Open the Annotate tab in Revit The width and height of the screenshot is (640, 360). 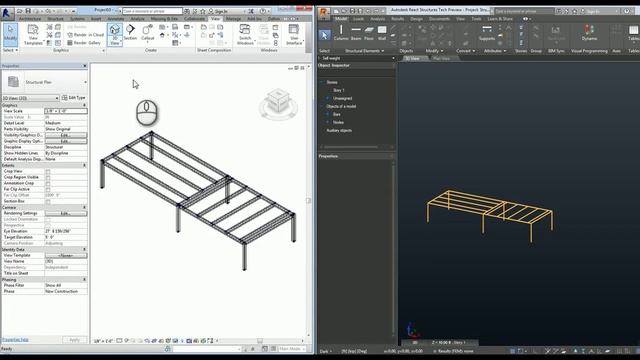pos(116,19)
